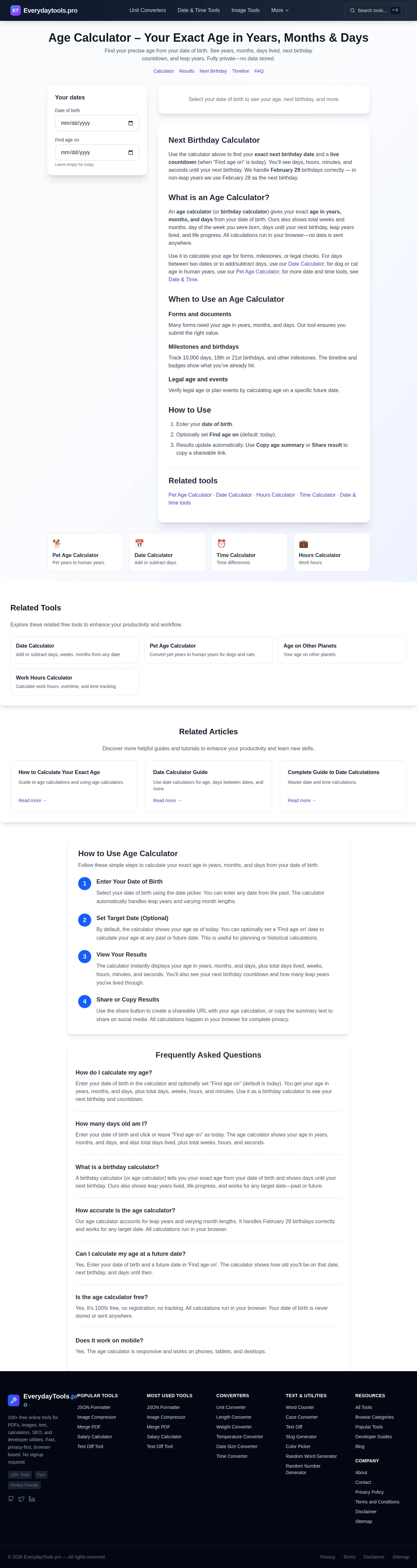Viewport: 417px width, 1568px height.
Task: Open calendar picker for Find age on
Action: coord(130,153)
